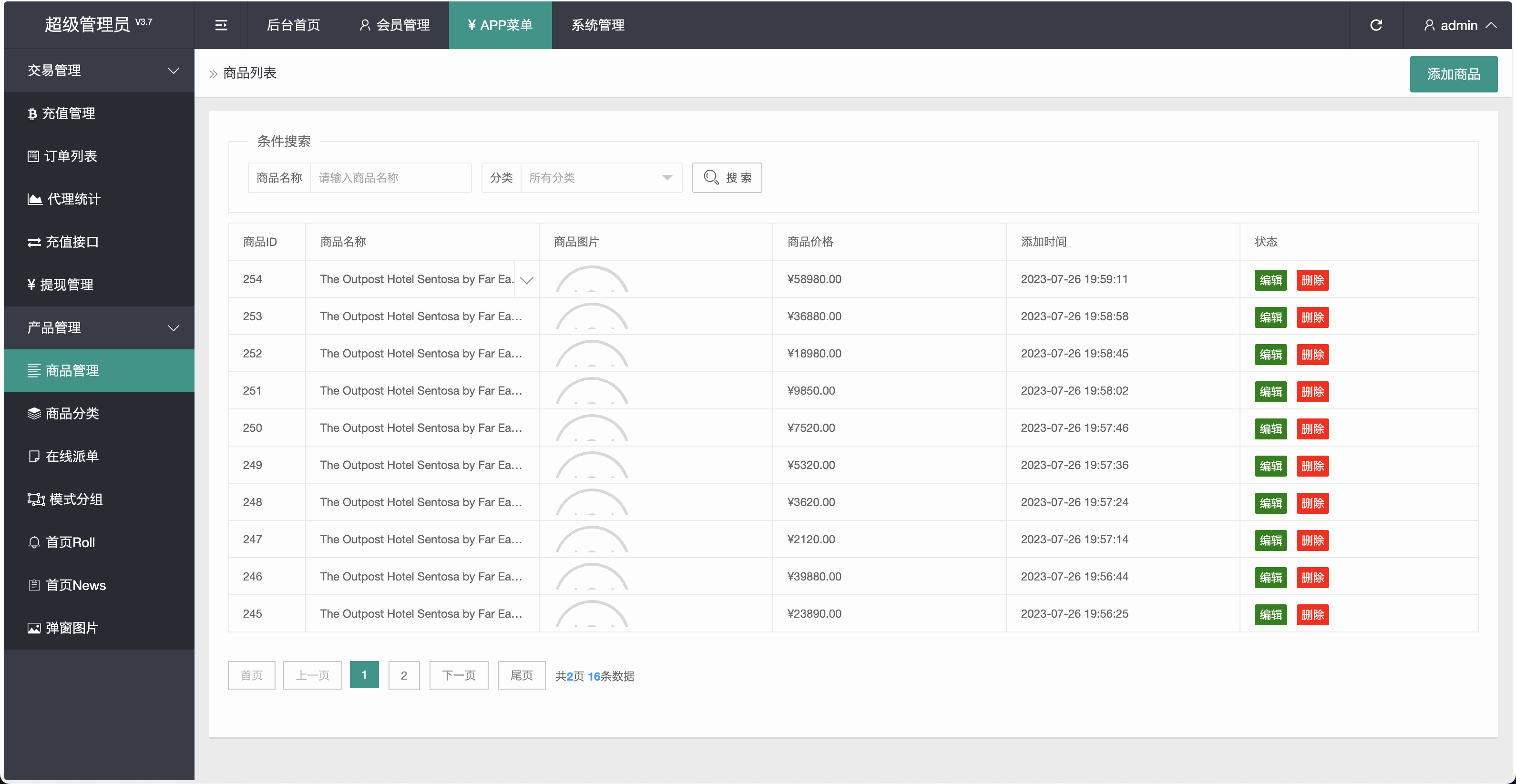Image resolution: width=1516 pixels, height=784 pixels.
Task: Open the 所有分类 category dropdown
Action: [600, 178]
